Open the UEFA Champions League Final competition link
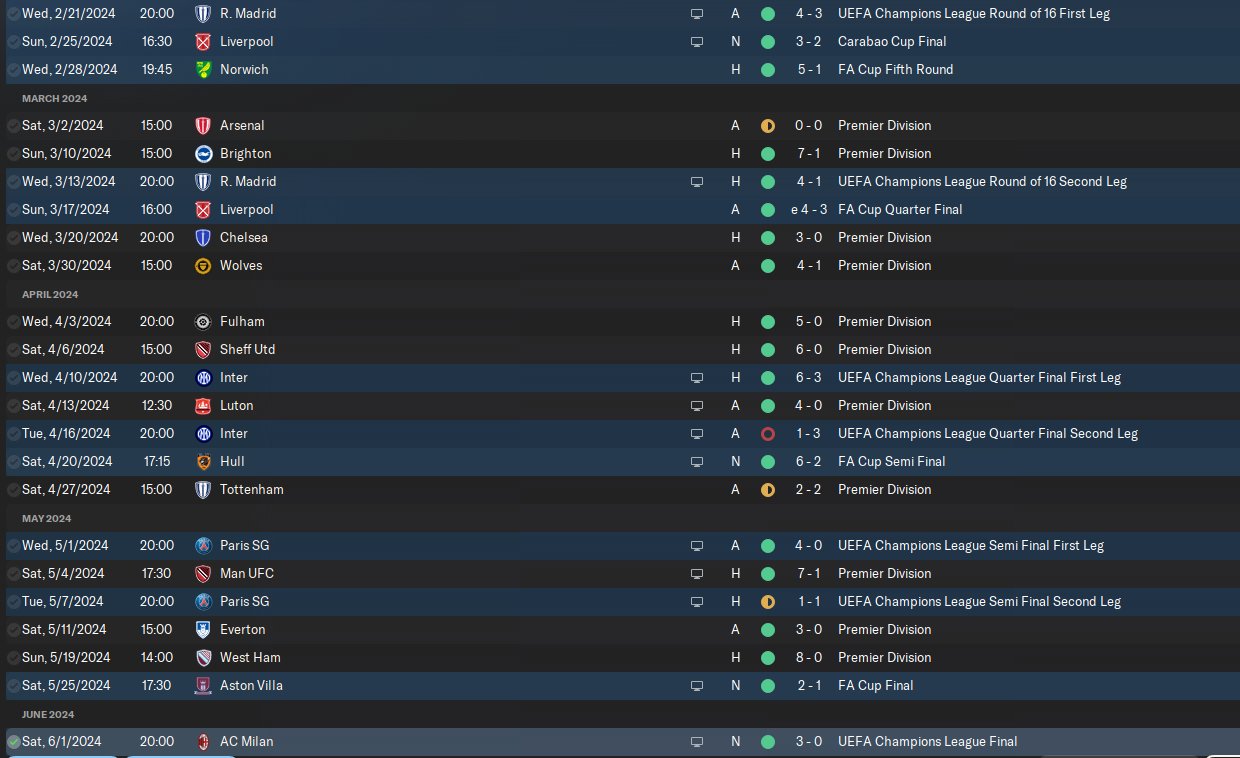The width and height of the screenshot is (1240, 758). pyautogui.click(x=928, y=741)
